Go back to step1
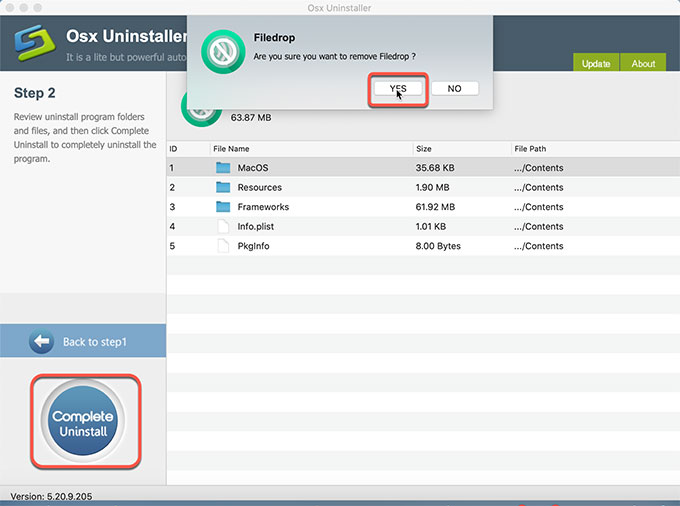 (83, 341)
